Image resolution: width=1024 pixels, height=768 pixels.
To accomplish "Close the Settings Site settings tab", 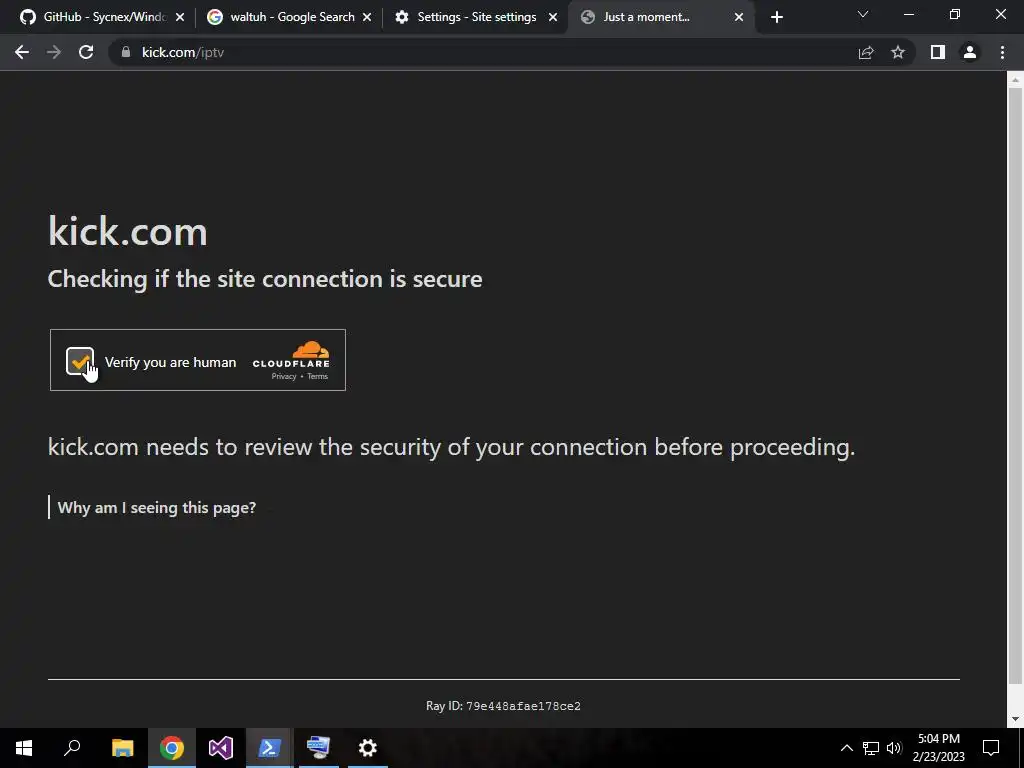I will pos(553,17).
